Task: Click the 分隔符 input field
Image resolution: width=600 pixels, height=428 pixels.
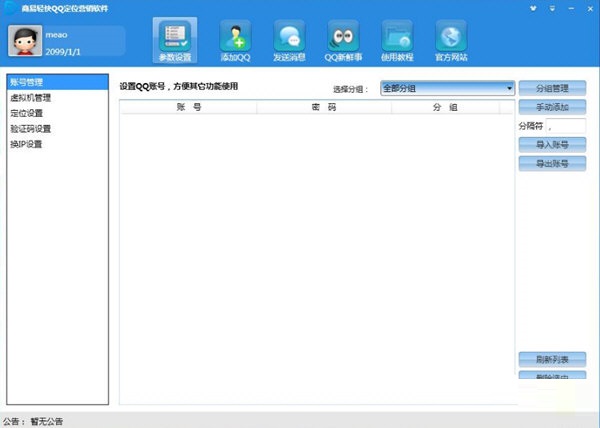Action: coord(566,126)
